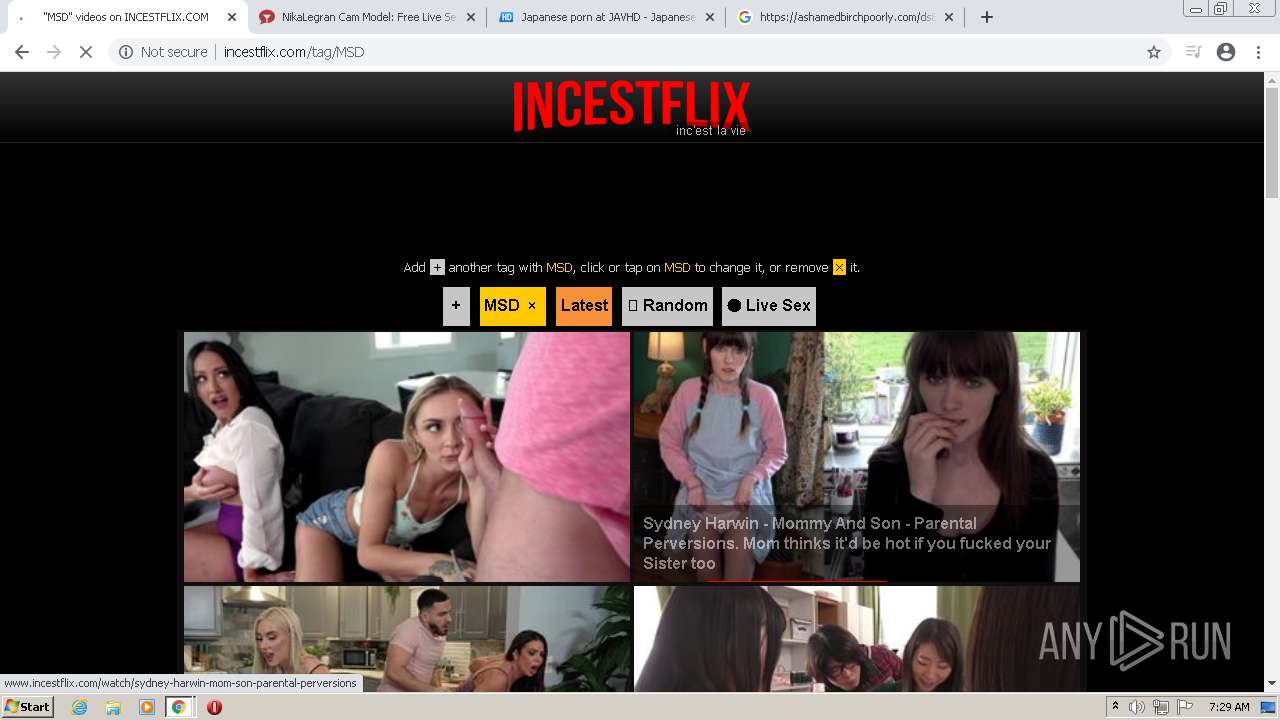The image size is (1280, 720).
Task: Sort videos by Latest
Action: (584, 306)
